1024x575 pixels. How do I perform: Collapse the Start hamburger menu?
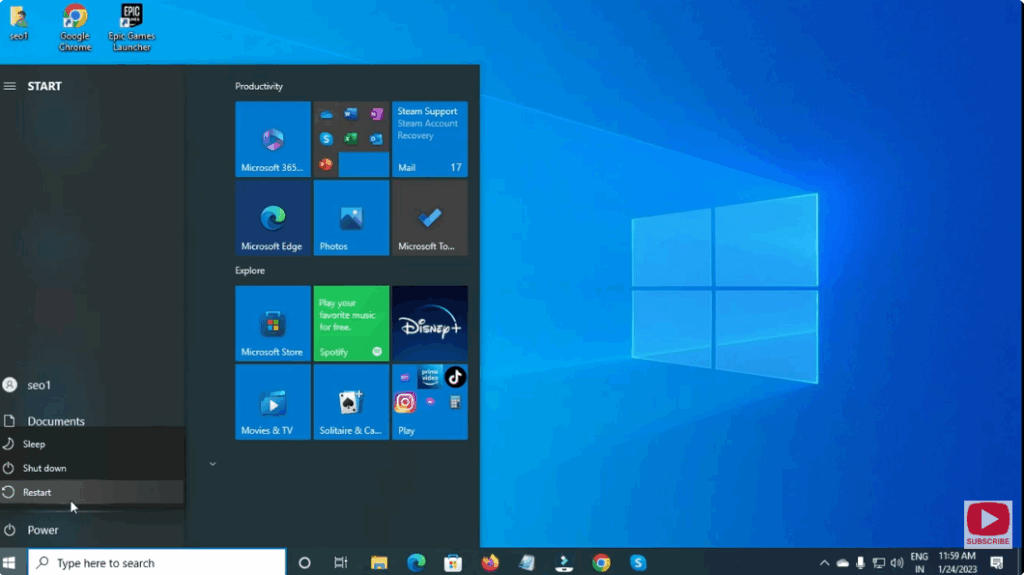(10, 86)
